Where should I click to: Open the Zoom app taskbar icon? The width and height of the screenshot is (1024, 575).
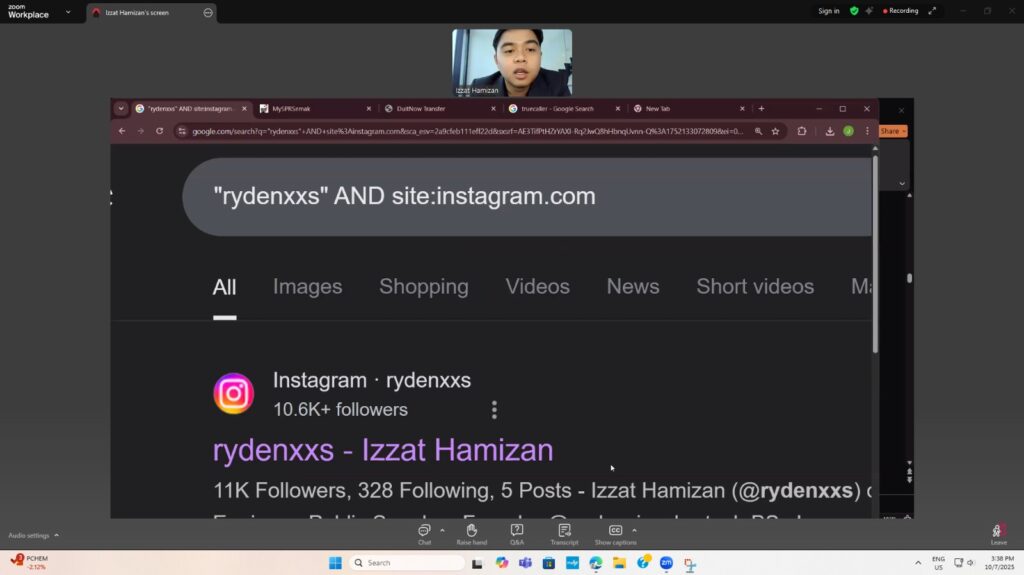pos(666,563)
